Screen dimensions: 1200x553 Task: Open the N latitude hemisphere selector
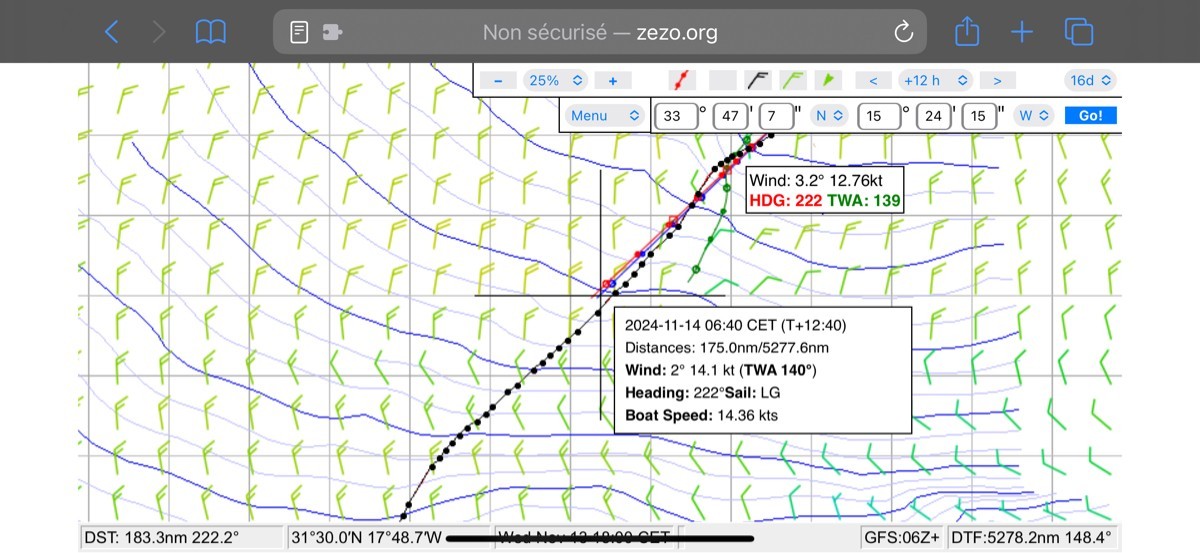(829, 115)
